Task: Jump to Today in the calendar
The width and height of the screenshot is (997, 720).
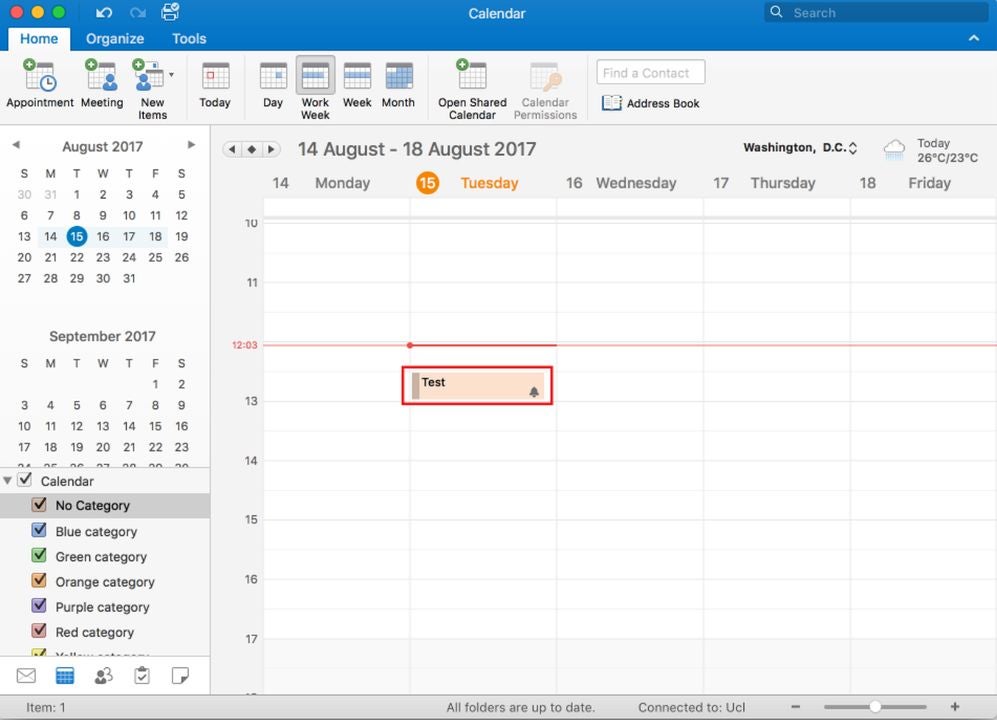Action: [x=215, y=85]
